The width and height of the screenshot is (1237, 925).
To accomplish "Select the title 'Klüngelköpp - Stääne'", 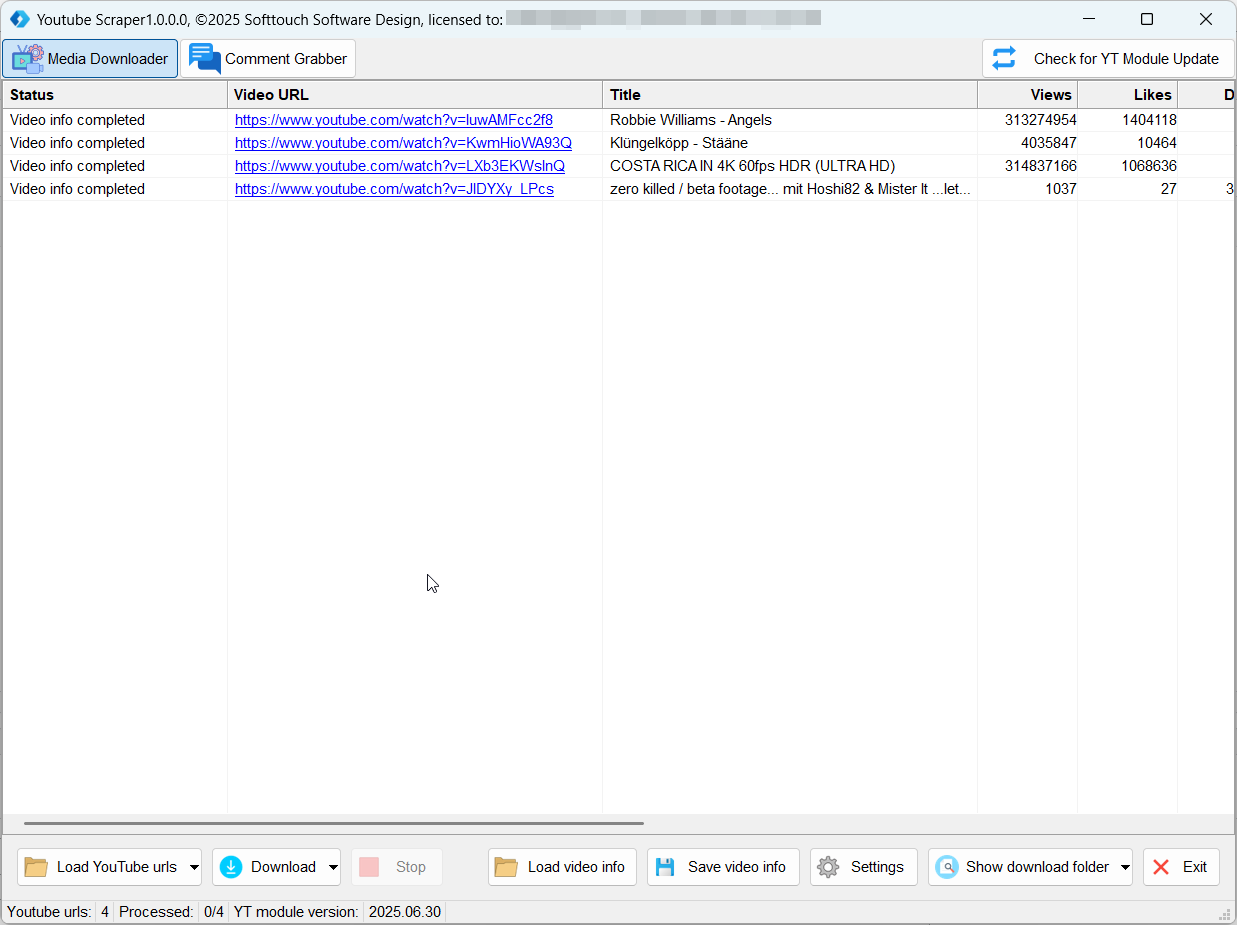I will pos(679,143).
